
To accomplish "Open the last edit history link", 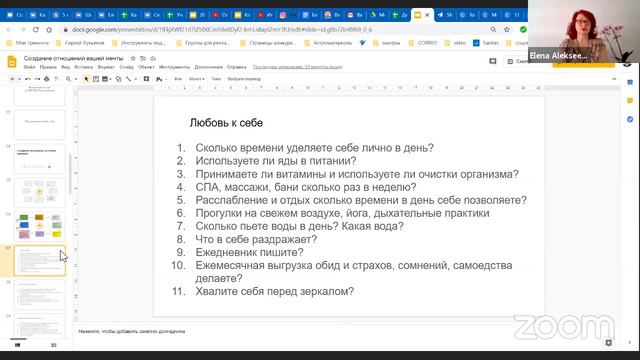I will 298,67.
